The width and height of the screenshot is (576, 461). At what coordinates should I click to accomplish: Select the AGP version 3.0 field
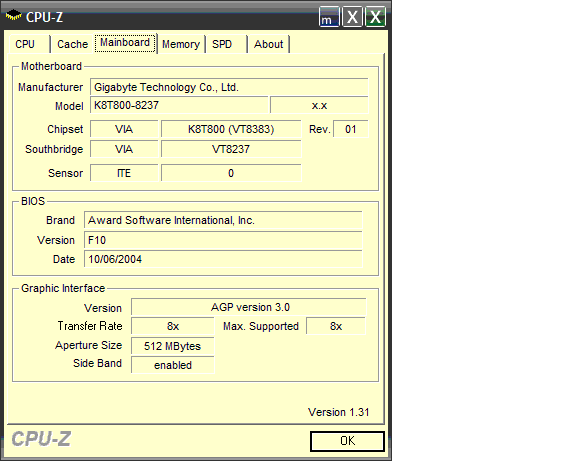point(248,307)
